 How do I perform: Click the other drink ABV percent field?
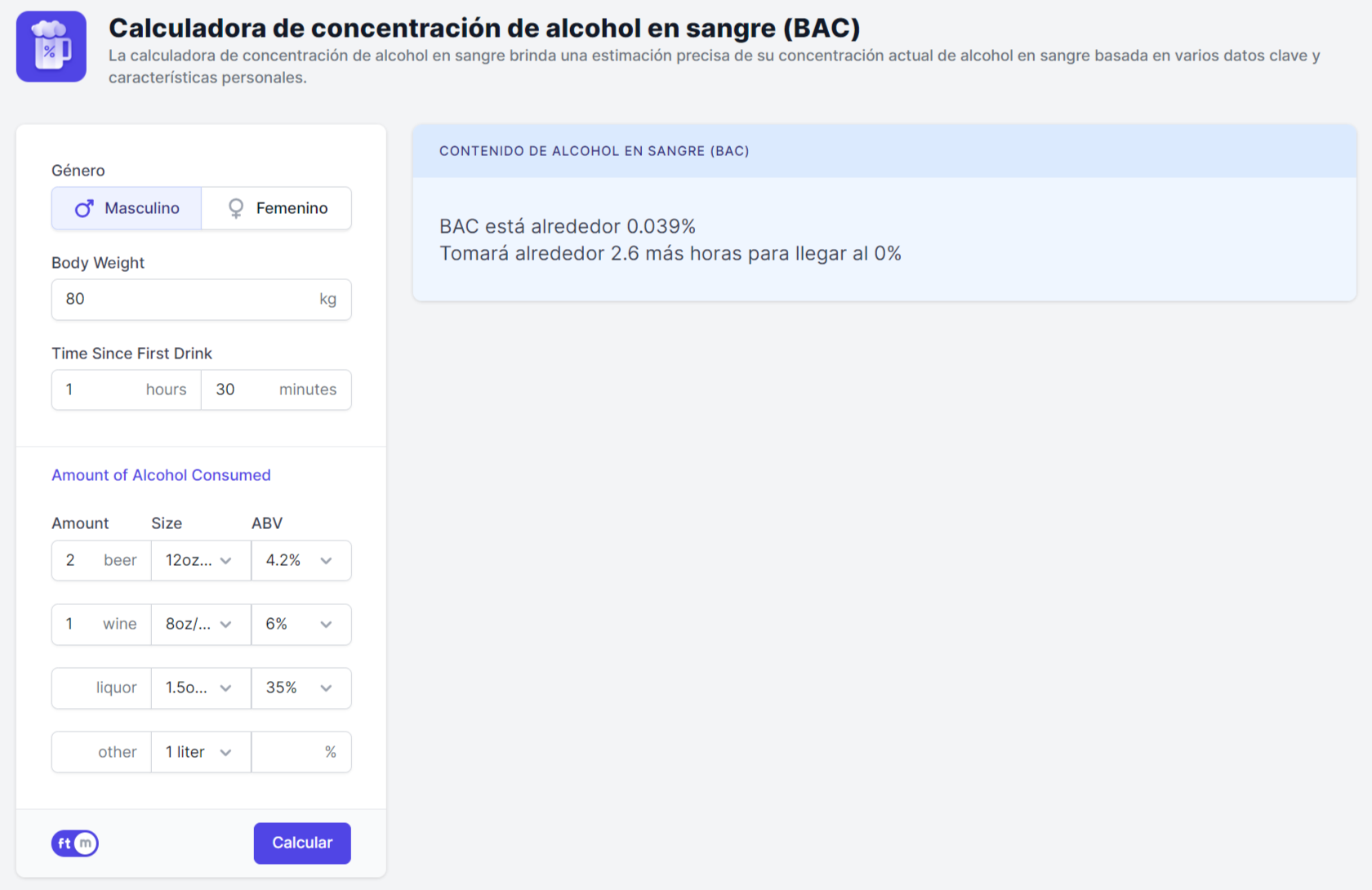tap(290, 752)
